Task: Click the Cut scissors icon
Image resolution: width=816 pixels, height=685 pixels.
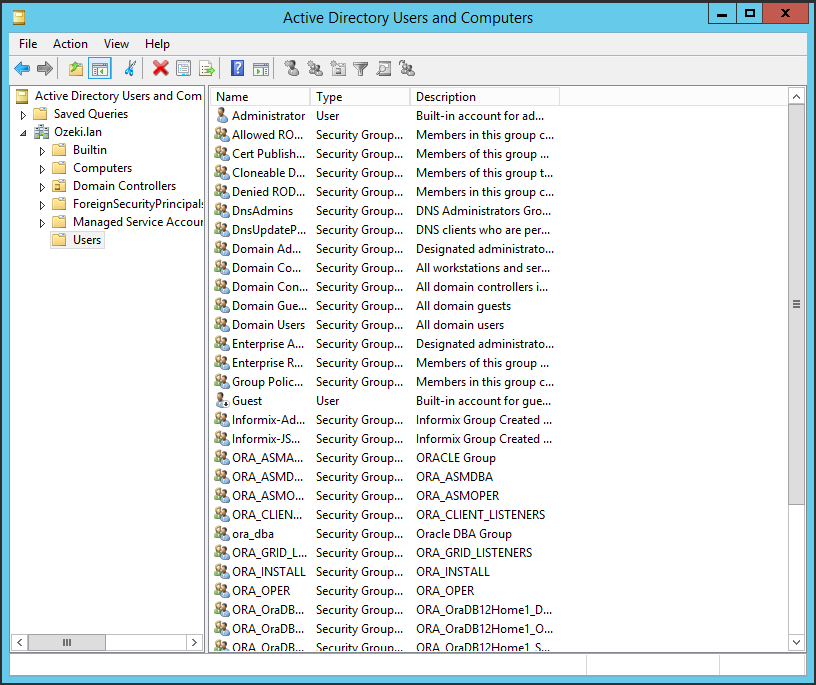Action: point(130,69)
